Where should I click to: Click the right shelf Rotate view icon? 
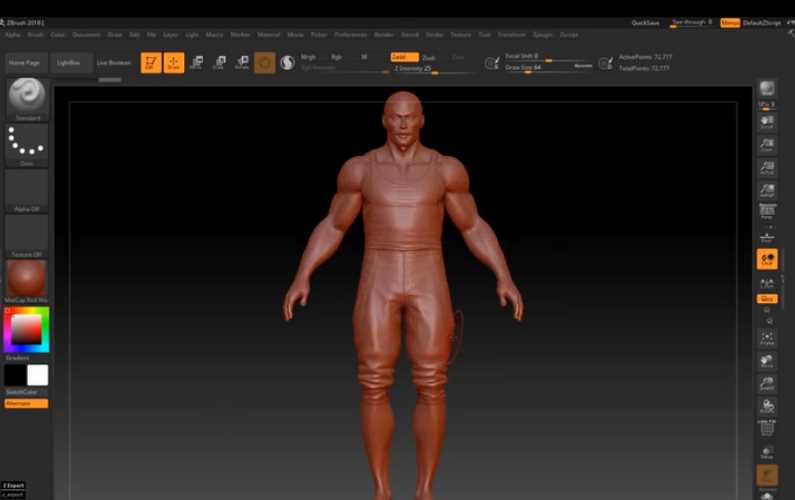767,407
